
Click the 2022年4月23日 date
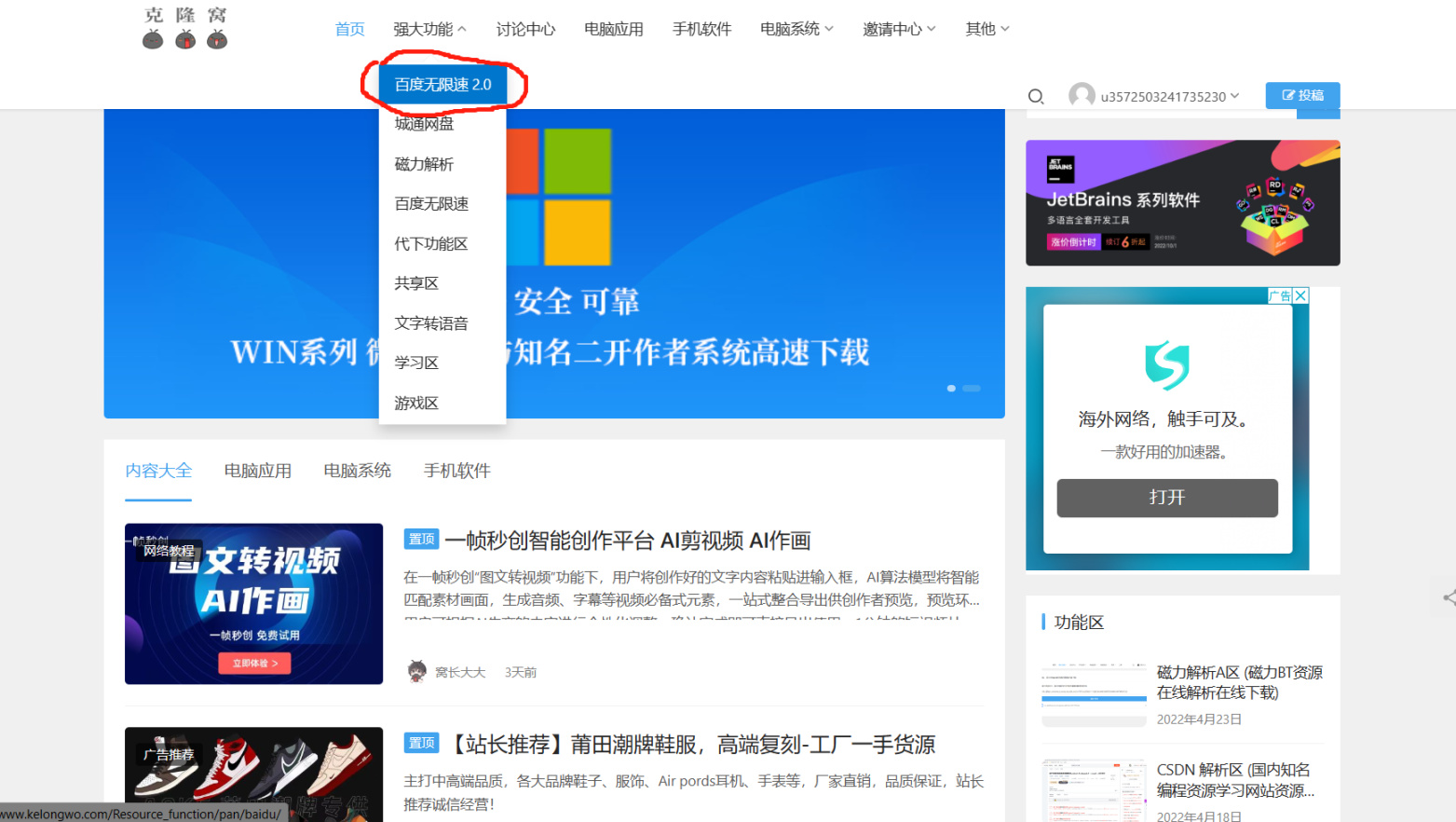[1199, 719]
